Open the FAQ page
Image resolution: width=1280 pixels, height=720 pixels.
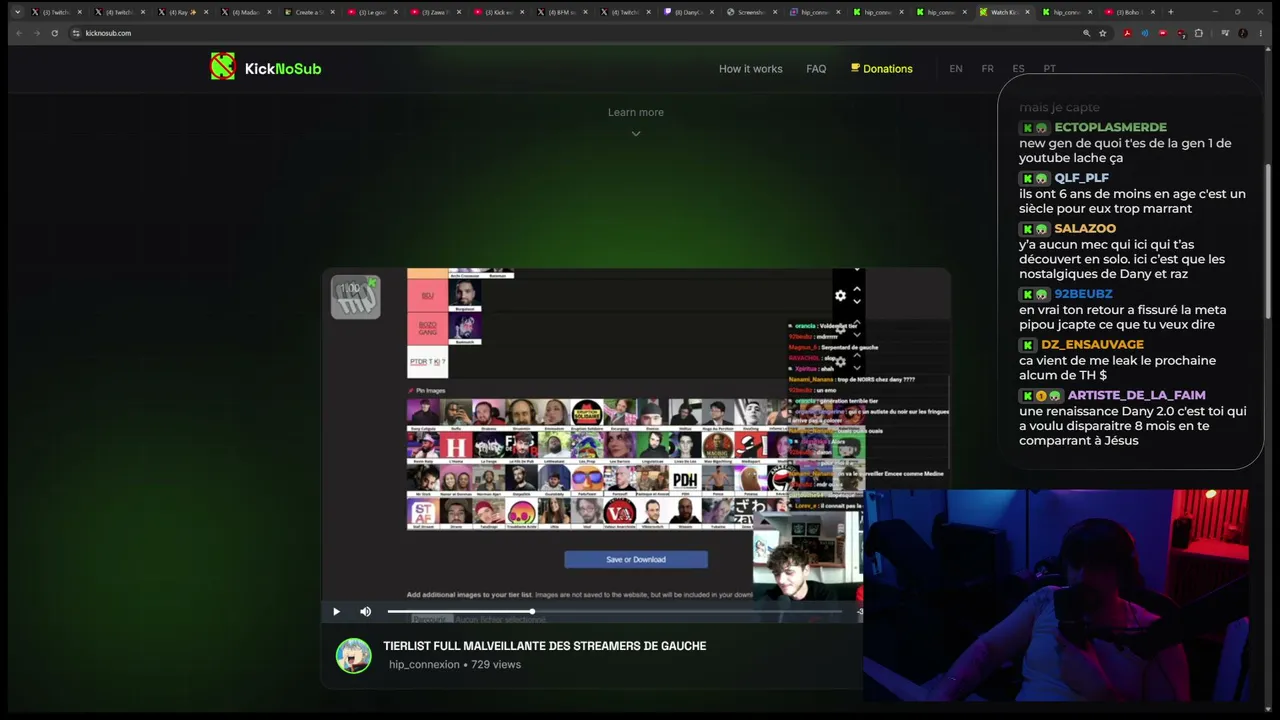[816, 69]
